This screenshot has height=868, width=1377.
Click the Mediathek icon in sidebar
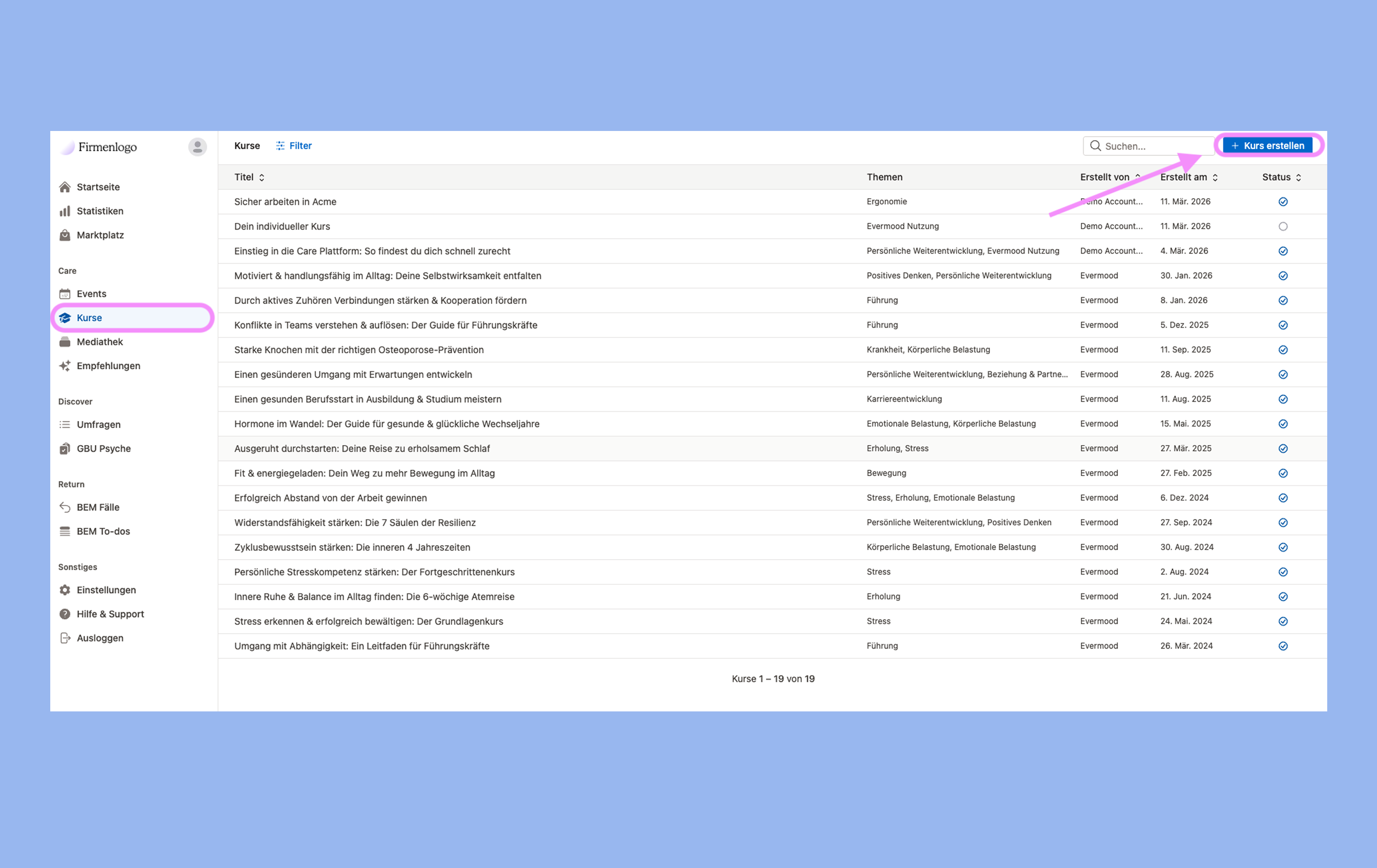[x=65, y=342]
